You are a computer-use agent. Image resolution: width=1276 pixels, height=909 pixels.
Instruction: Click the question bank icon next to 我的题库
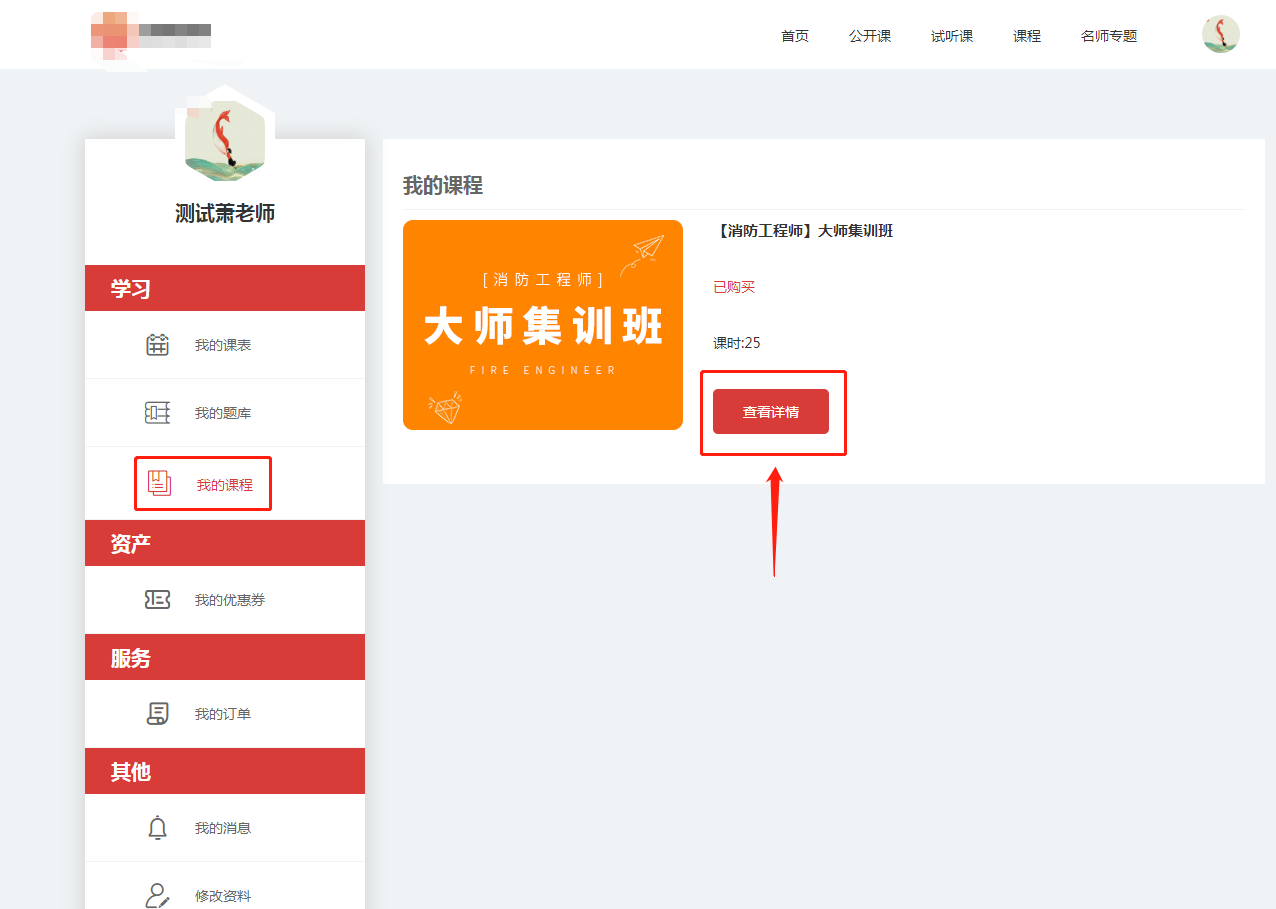coord(157,412)
